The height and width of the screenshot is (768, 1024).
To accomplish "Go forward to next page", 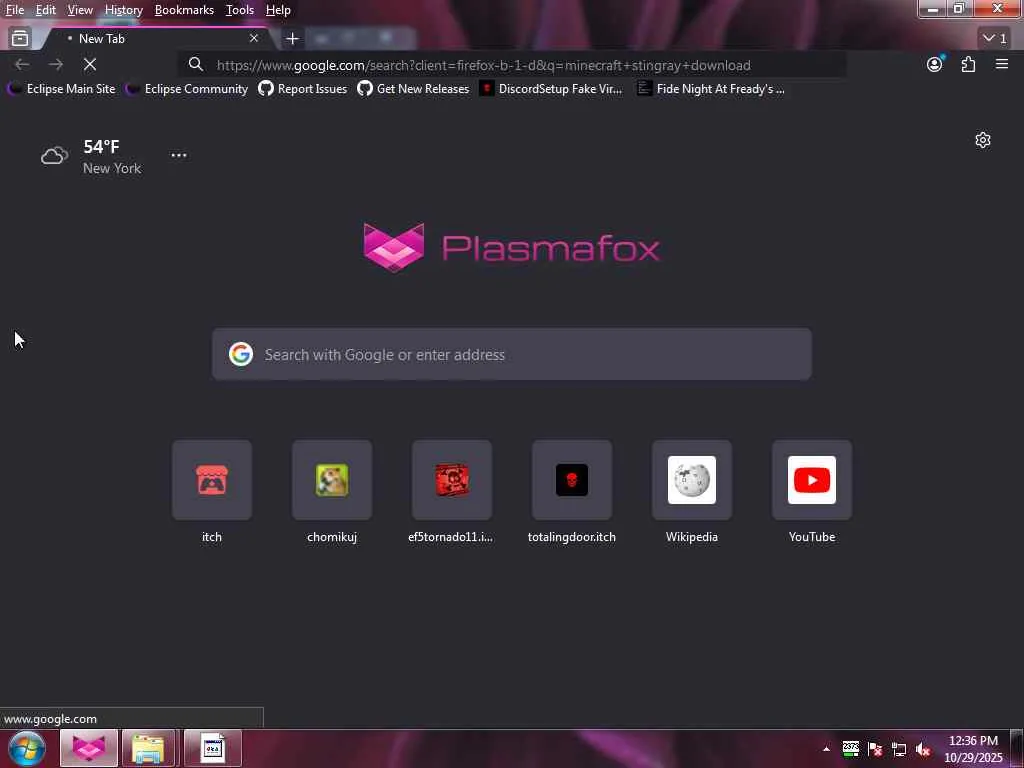I will click(56, 64).
